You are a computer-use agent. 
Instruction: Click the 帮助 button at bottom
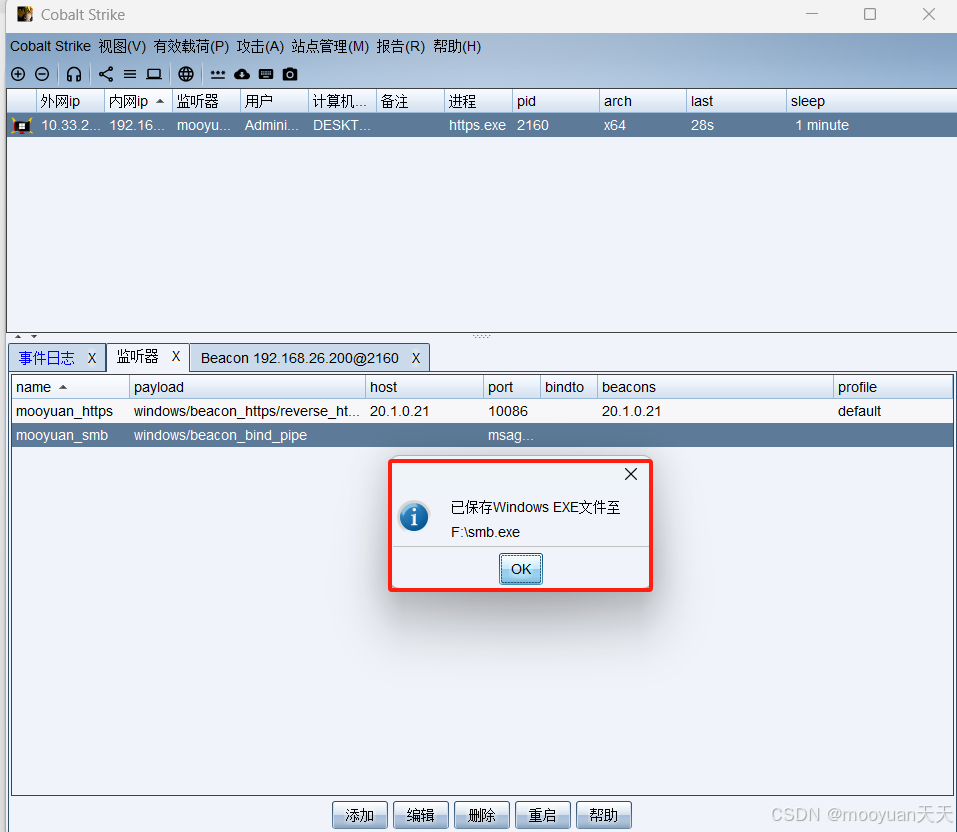pyautogui.click(x=604, y=816)
